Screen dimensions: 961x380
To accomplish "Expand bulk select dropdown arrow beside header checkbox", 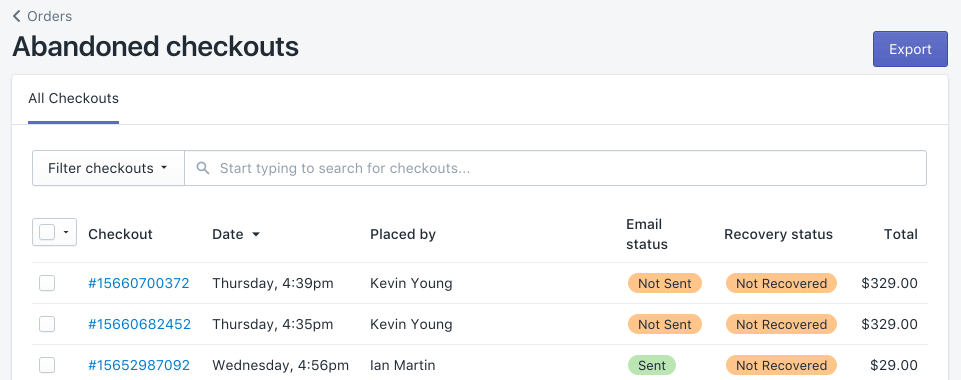I will 66,233.
